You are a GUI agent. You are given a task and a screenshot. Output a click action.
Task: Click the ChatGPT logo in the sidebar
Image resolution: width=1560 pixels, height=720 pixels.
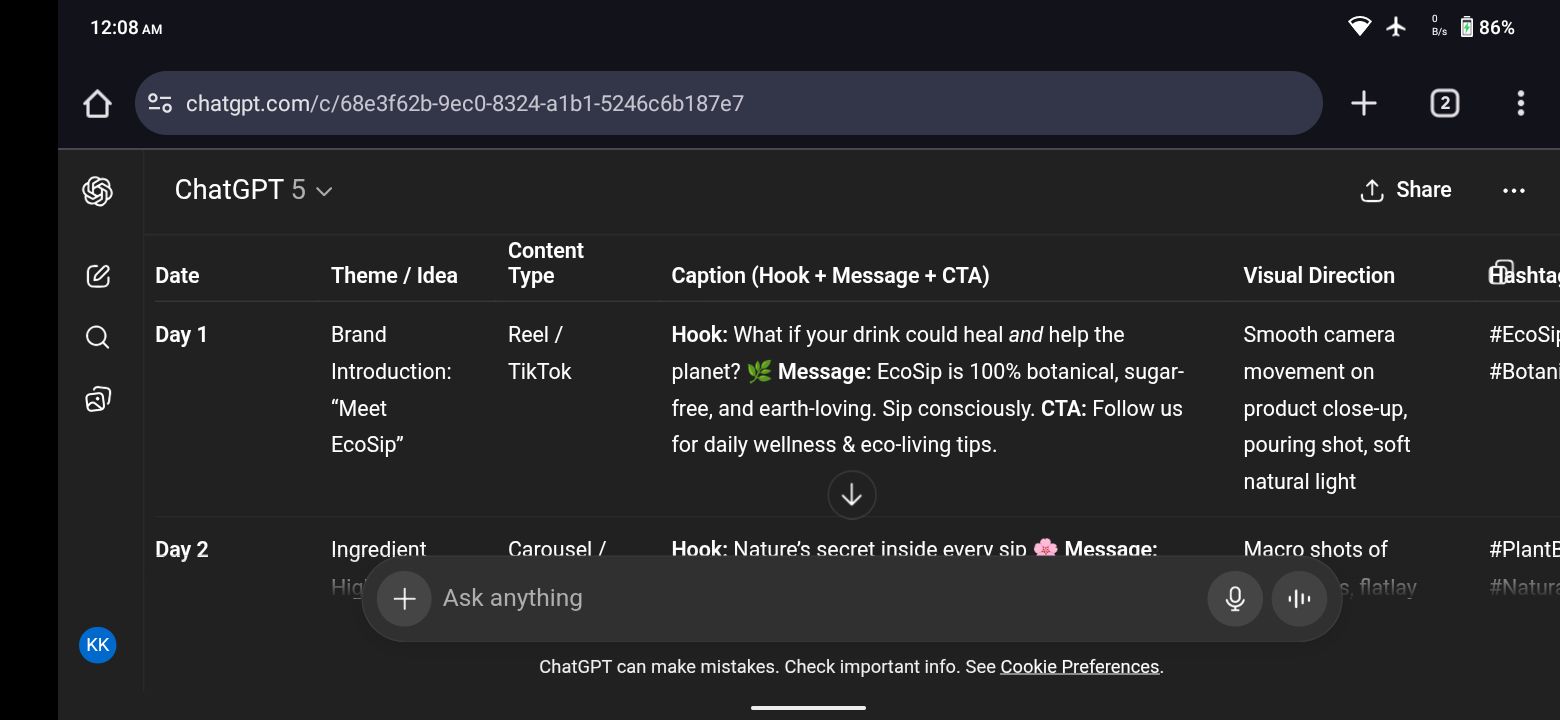click(97, 191)
